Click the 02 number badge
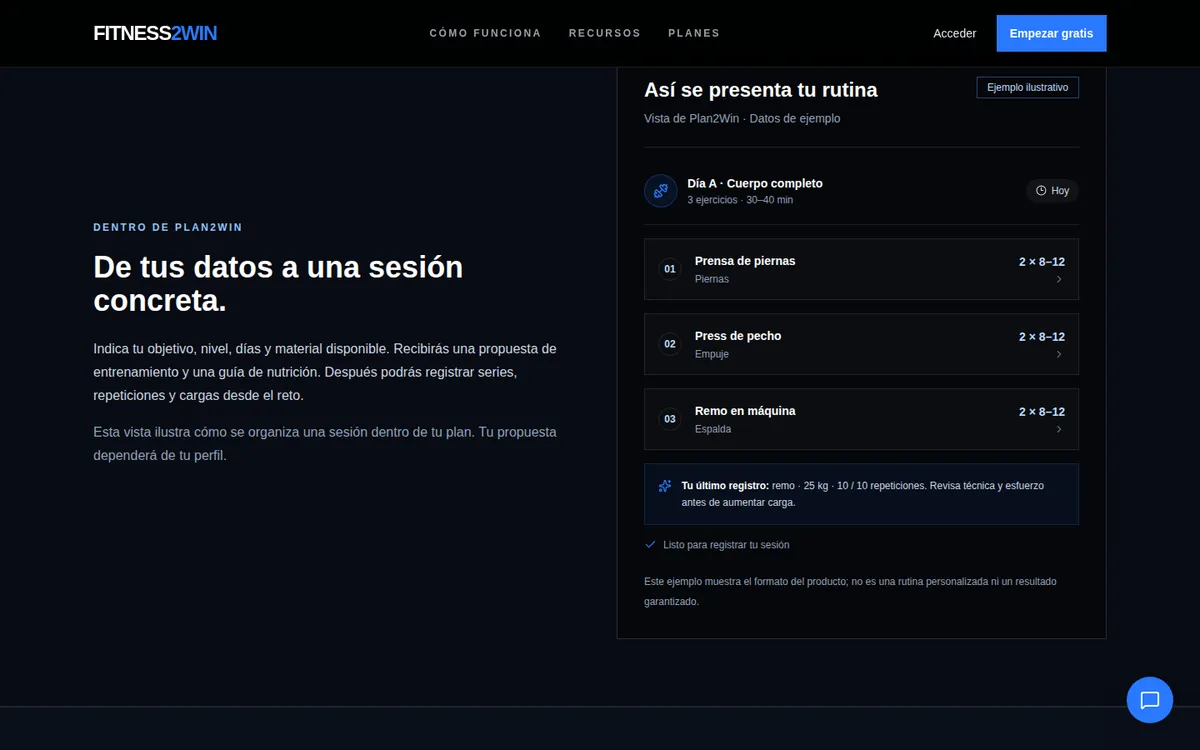 coord(670,344)
